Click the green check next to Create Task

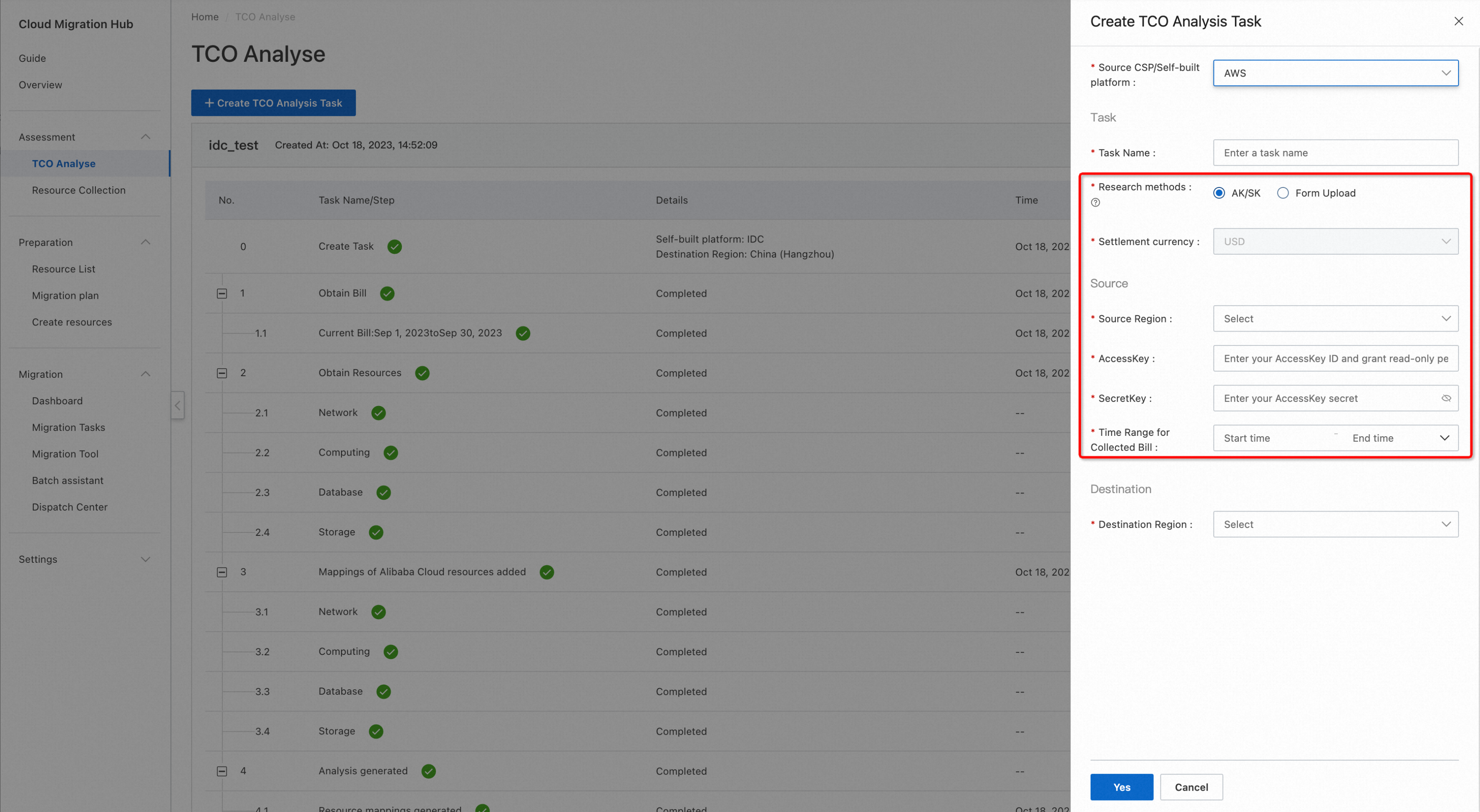(394, 246)
